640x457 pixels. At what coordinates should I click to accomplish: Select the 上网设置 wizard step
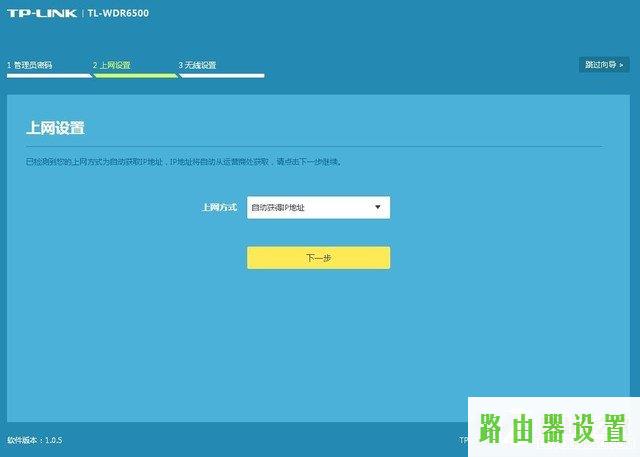coord(111,65)
